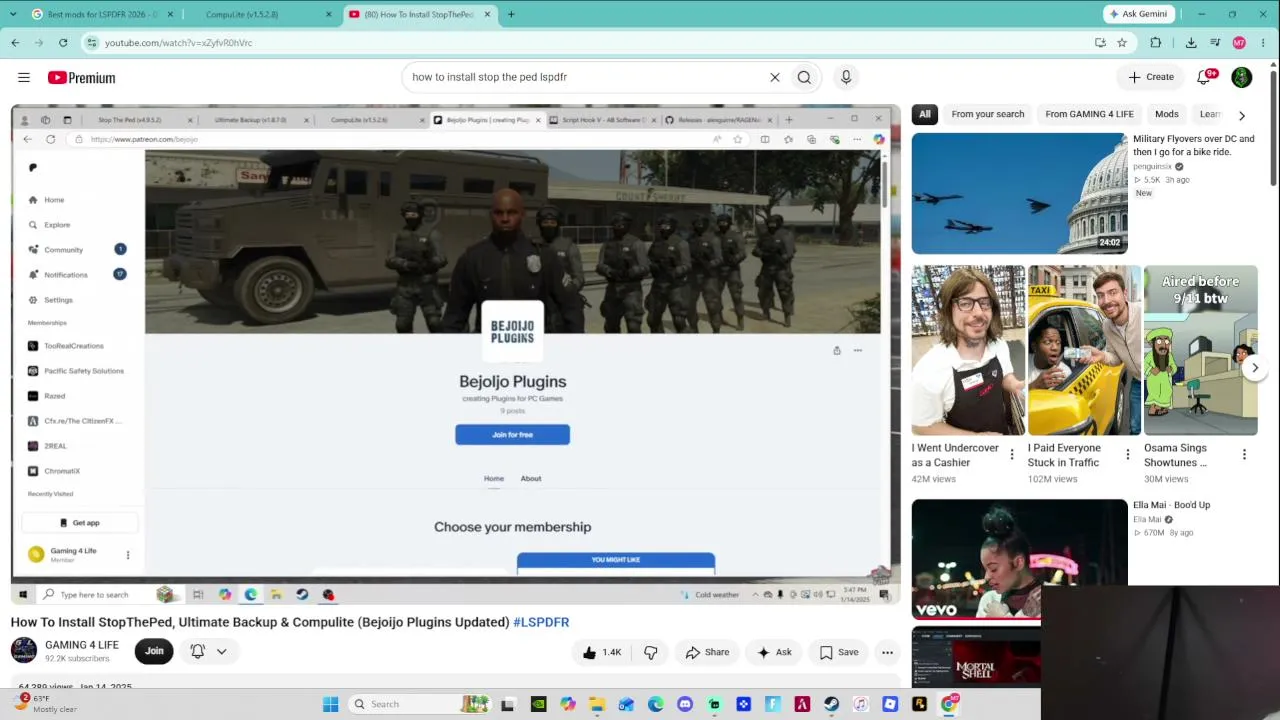The width and height of the screenshot is (1280, 720).
Task: Open weather widget showing 63°F
Action: point(47,704)
